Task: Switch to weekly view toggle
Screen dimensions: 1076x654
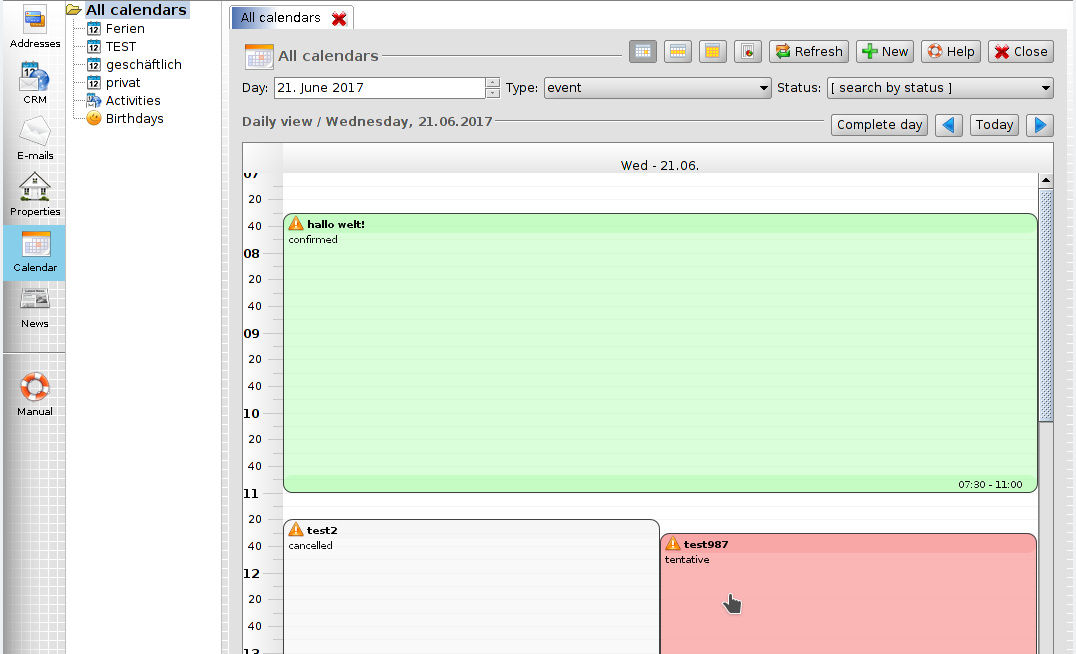Action: [x=678, y=52]
